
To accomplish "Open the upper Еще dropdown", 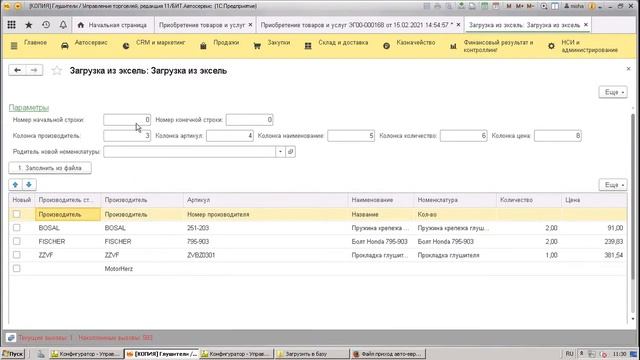I will [613, 92].
